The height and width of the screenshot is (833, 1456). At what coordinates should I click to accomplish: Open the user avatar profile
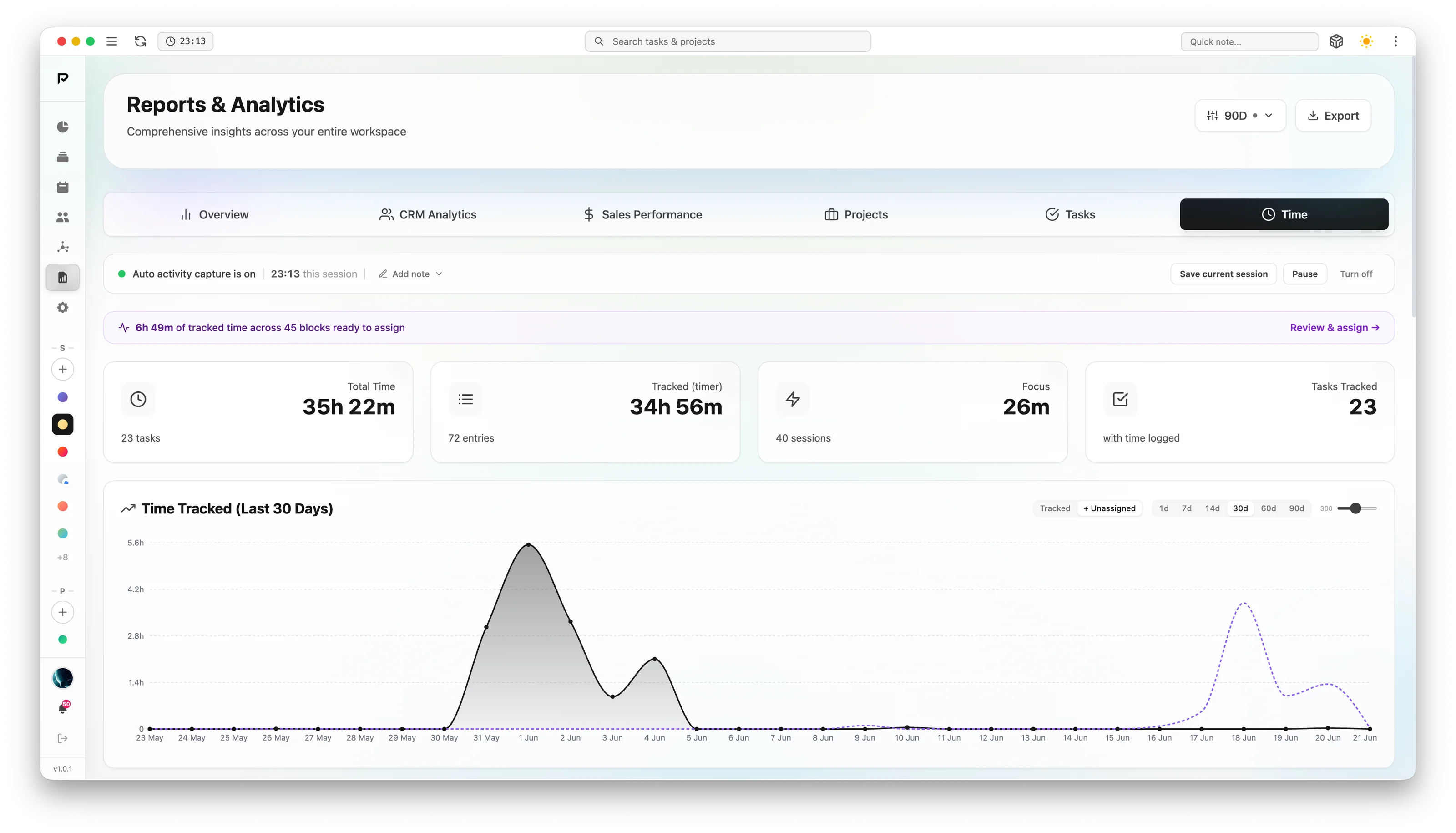tap(63, 678)
